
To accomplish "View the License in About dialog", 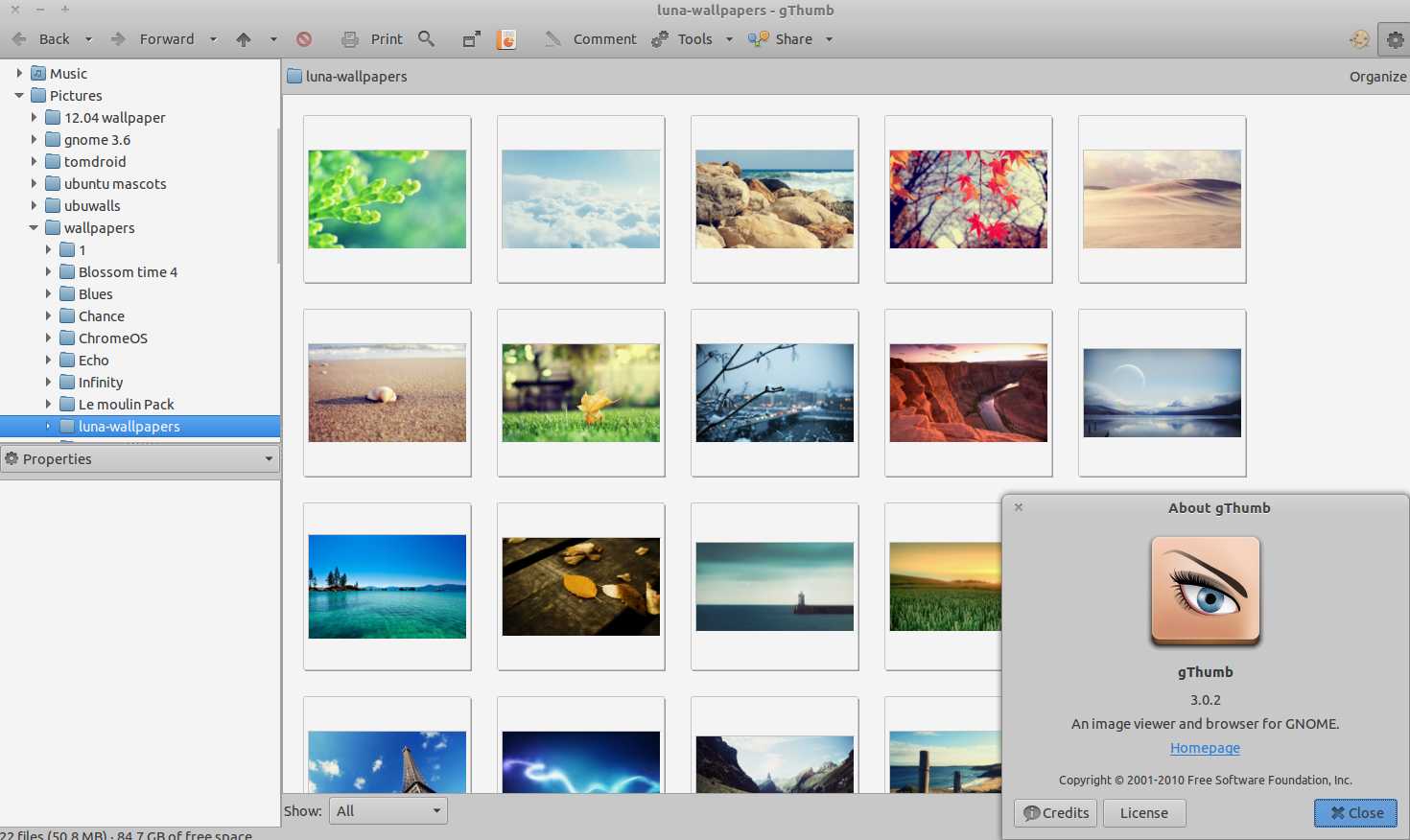I will (1144, 813).
